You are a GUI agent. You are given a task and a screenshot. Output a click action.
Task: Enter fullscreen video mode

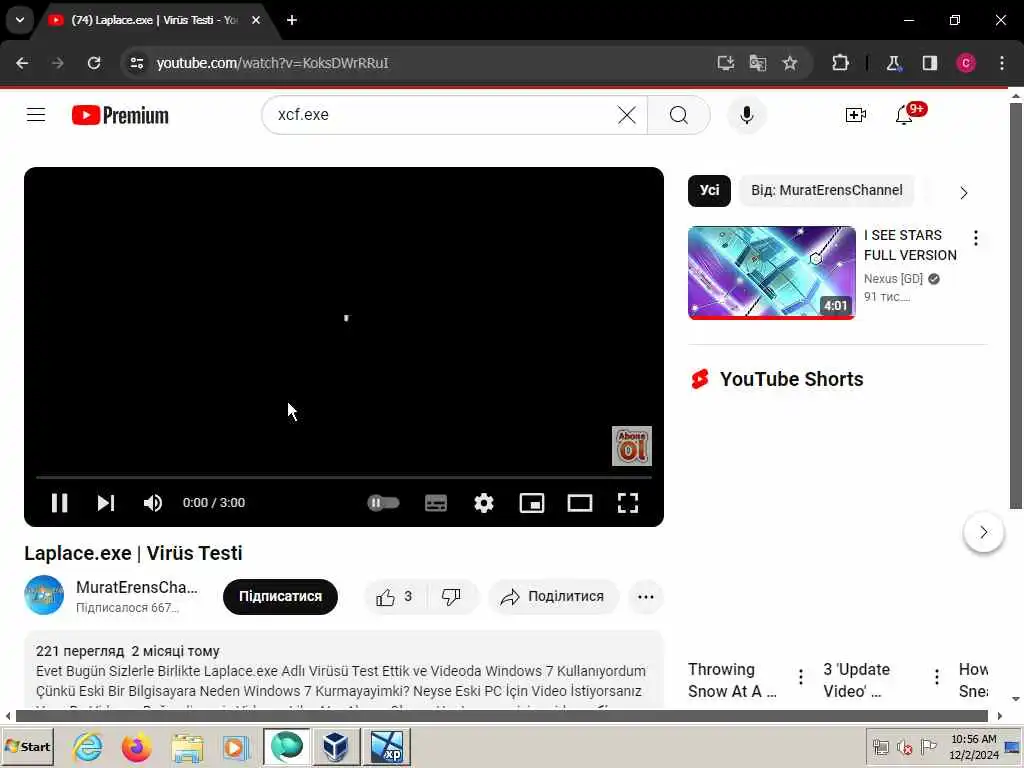click(x=628, y=503)
